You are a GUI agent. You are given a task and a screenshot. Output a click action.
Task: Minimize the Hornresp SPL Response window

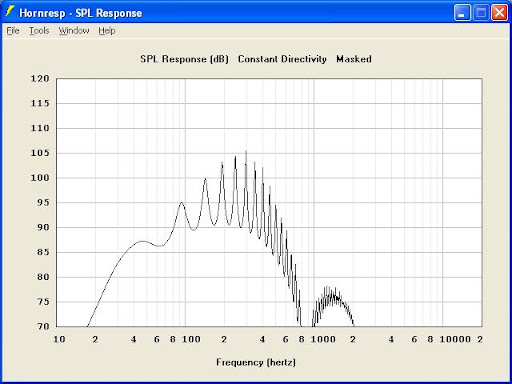click(x=462, y=13)
